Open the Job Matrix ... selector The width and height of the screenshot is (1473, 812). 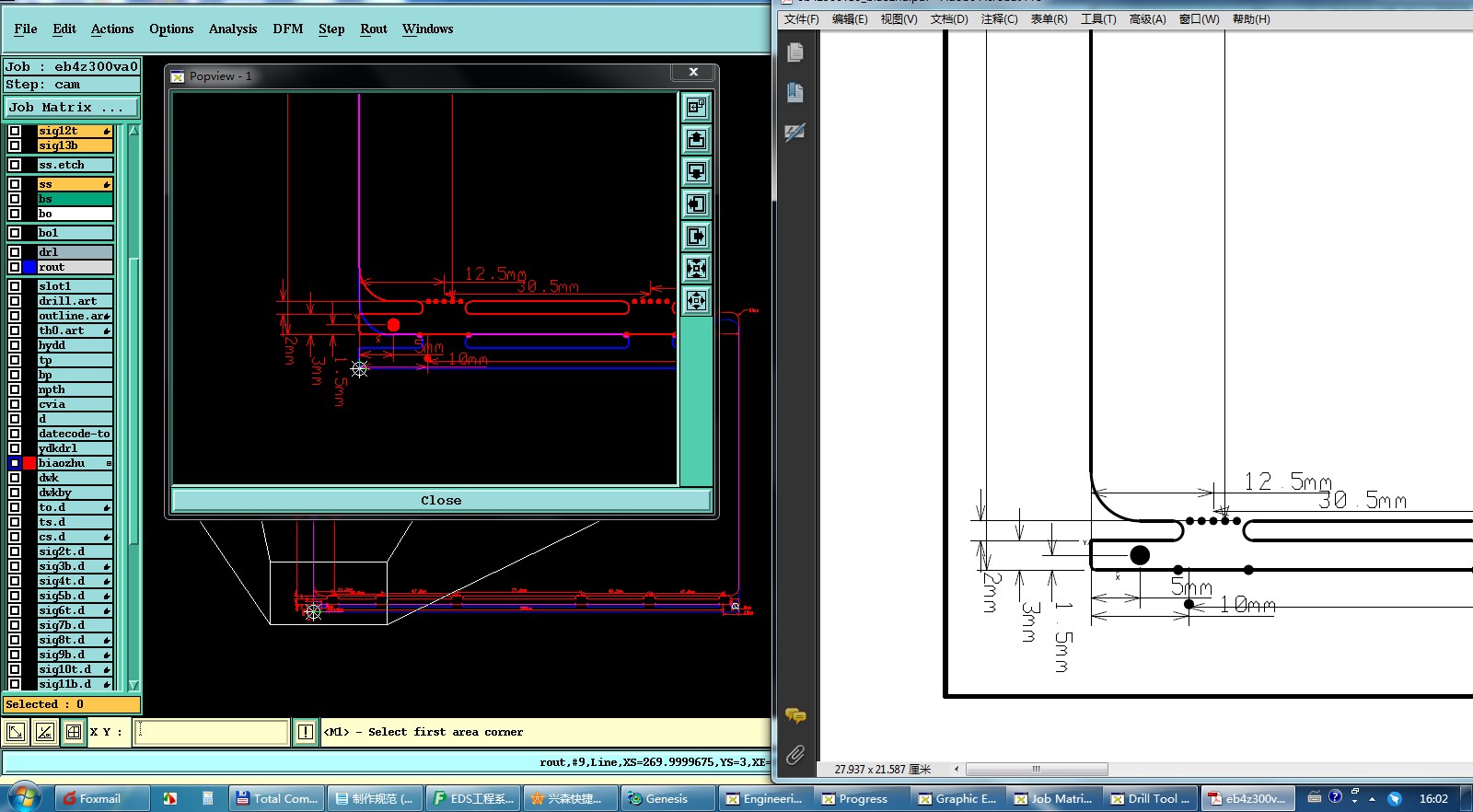[x=72, y=108]
